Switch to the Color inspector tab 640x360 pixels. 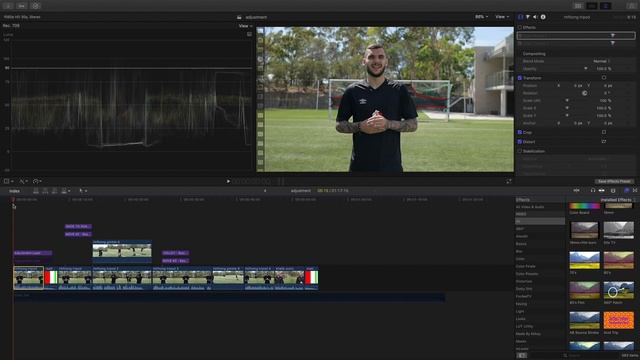pyautogui.click(x=528, y=17)
